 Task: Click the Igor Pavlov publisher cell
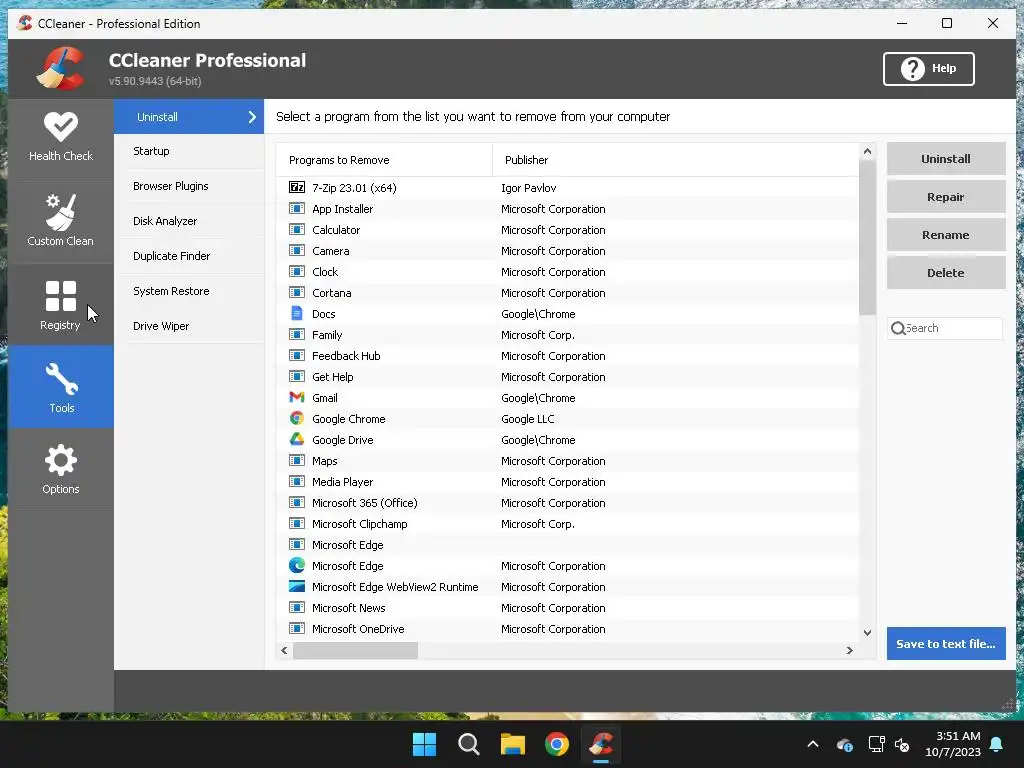(528, 188)
